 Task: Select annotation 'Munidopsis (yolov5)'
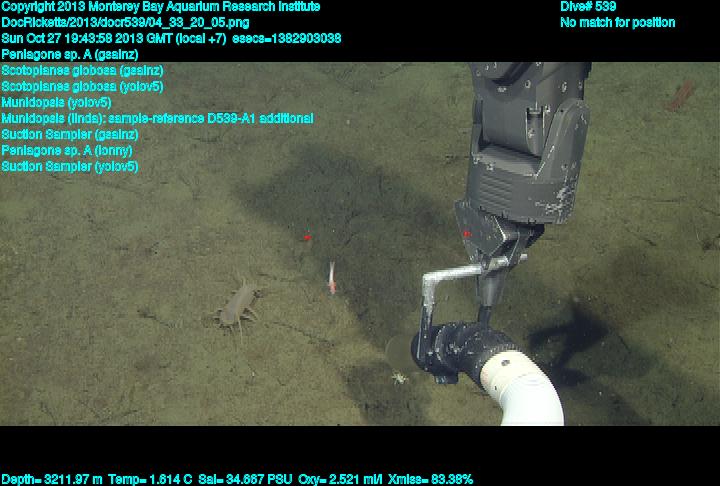(56, 102)
